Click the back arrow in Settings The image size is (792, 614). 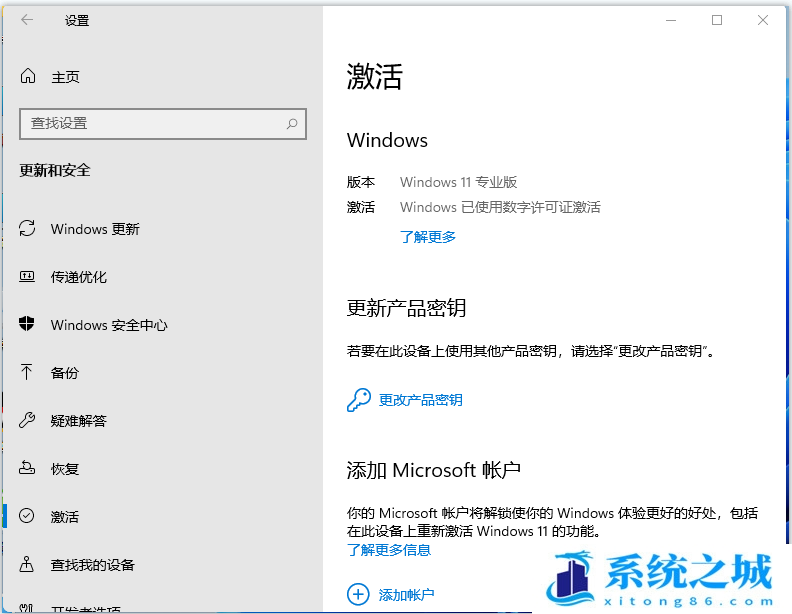[x=27, y=20]
